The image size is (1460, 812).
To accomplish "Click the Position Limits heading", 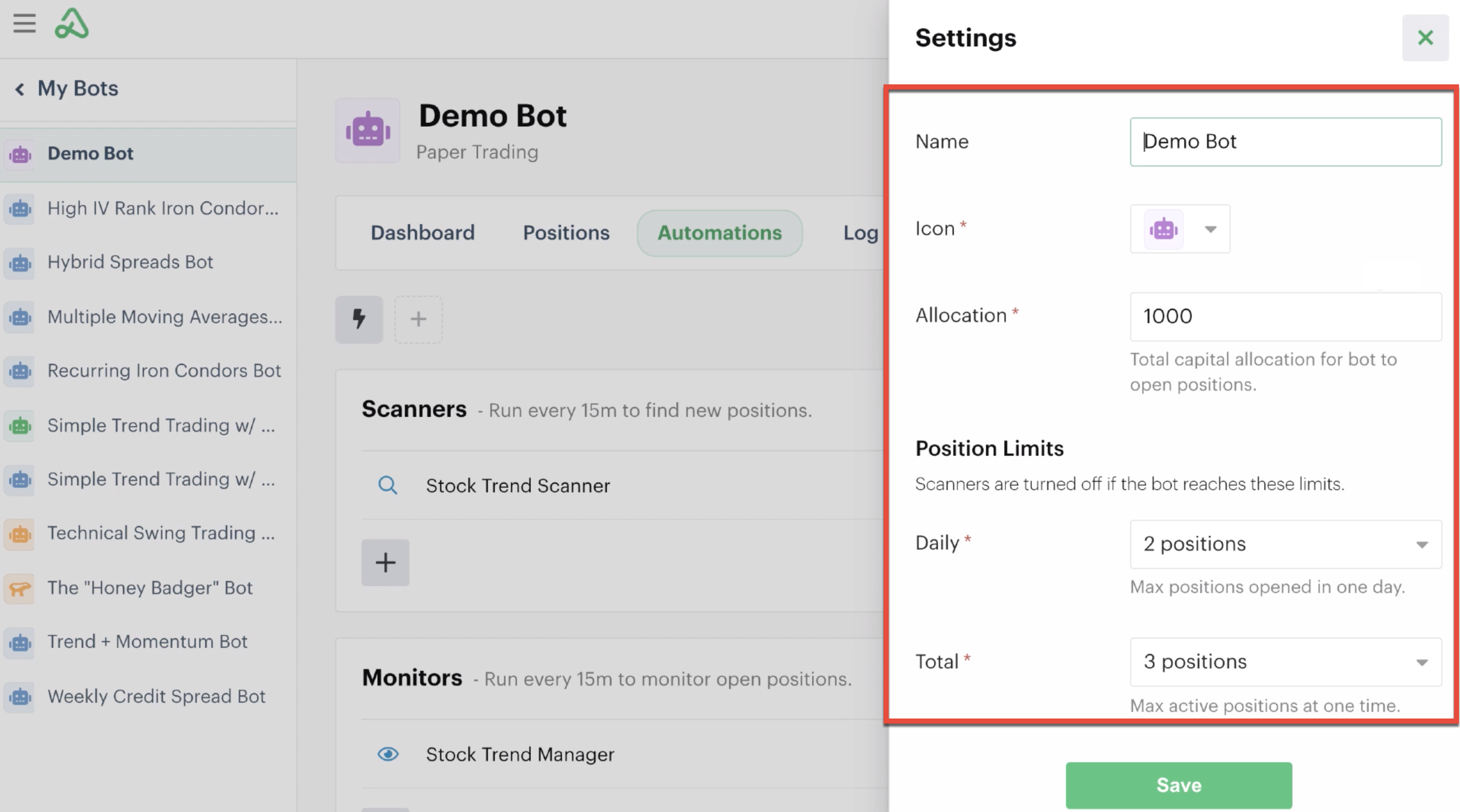I will tap(990, 449).
